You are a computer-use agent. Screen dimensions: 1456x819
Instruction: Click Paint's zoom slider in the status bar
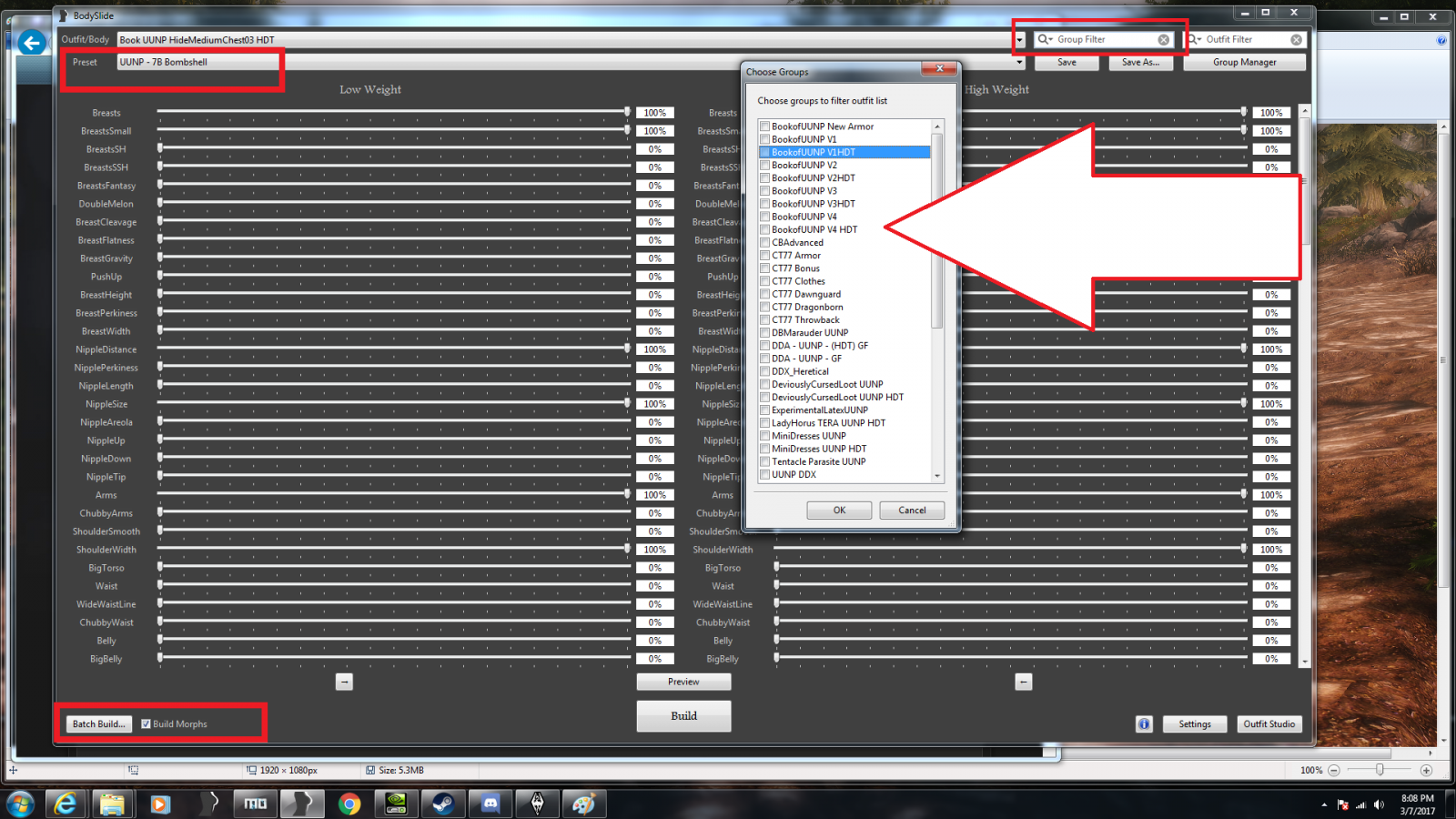[1380, 770]
